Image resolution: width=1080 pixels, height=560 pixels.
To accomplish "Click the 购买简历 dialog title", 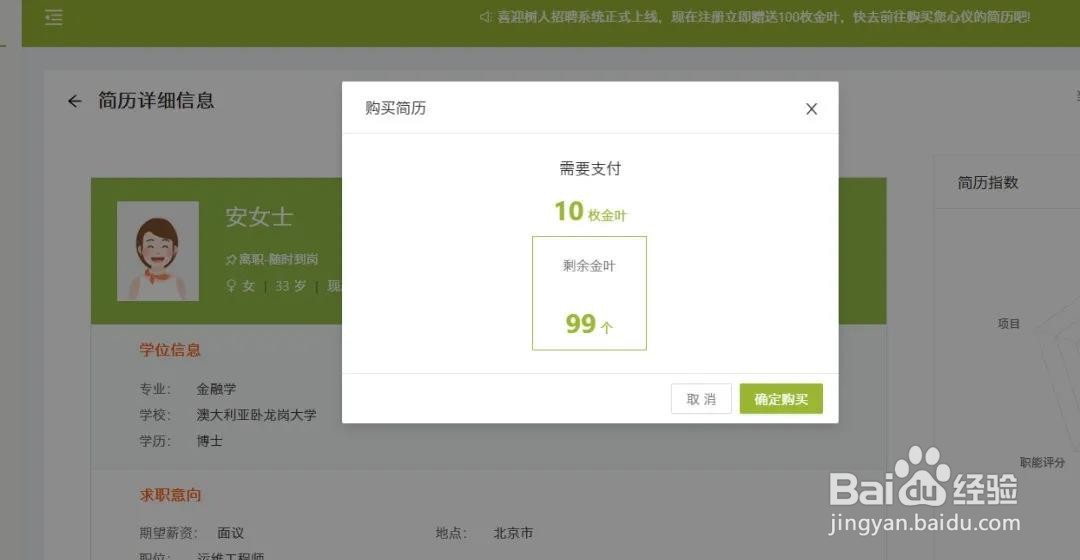I will (x=395, y=108).
